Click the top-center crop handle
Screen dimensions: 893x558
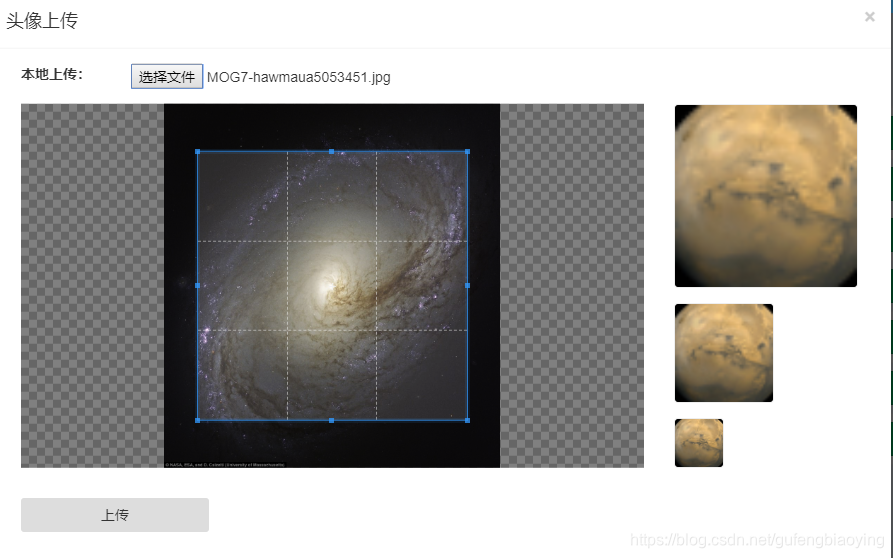tap(331, 151)
